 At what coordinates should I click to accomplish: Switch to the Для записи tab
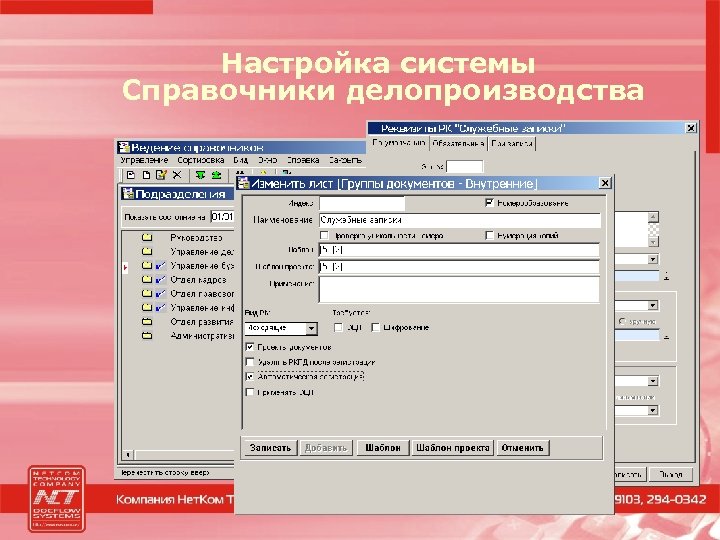(512, 143)
